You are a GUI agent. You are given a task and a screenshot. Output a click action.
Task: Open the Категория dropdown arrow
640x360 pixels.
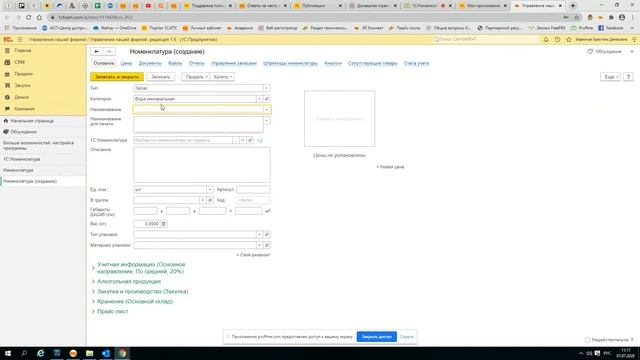pos(259,99)
